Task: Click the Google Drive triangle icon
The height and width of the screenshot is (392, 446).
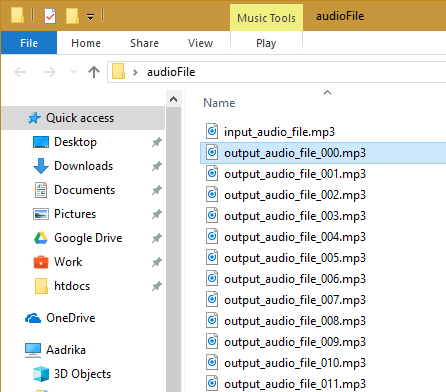Action: click(x=41, y=238)
